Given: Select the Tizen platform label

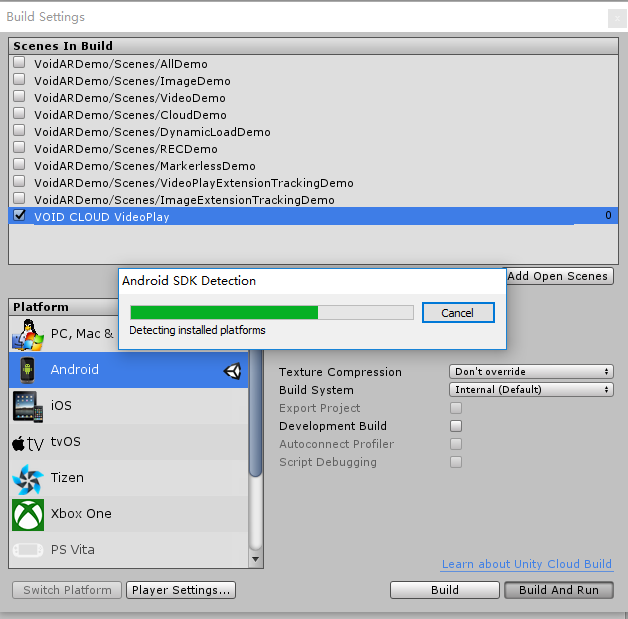Looking at the screenshot, I should click(x=67, y=478).
